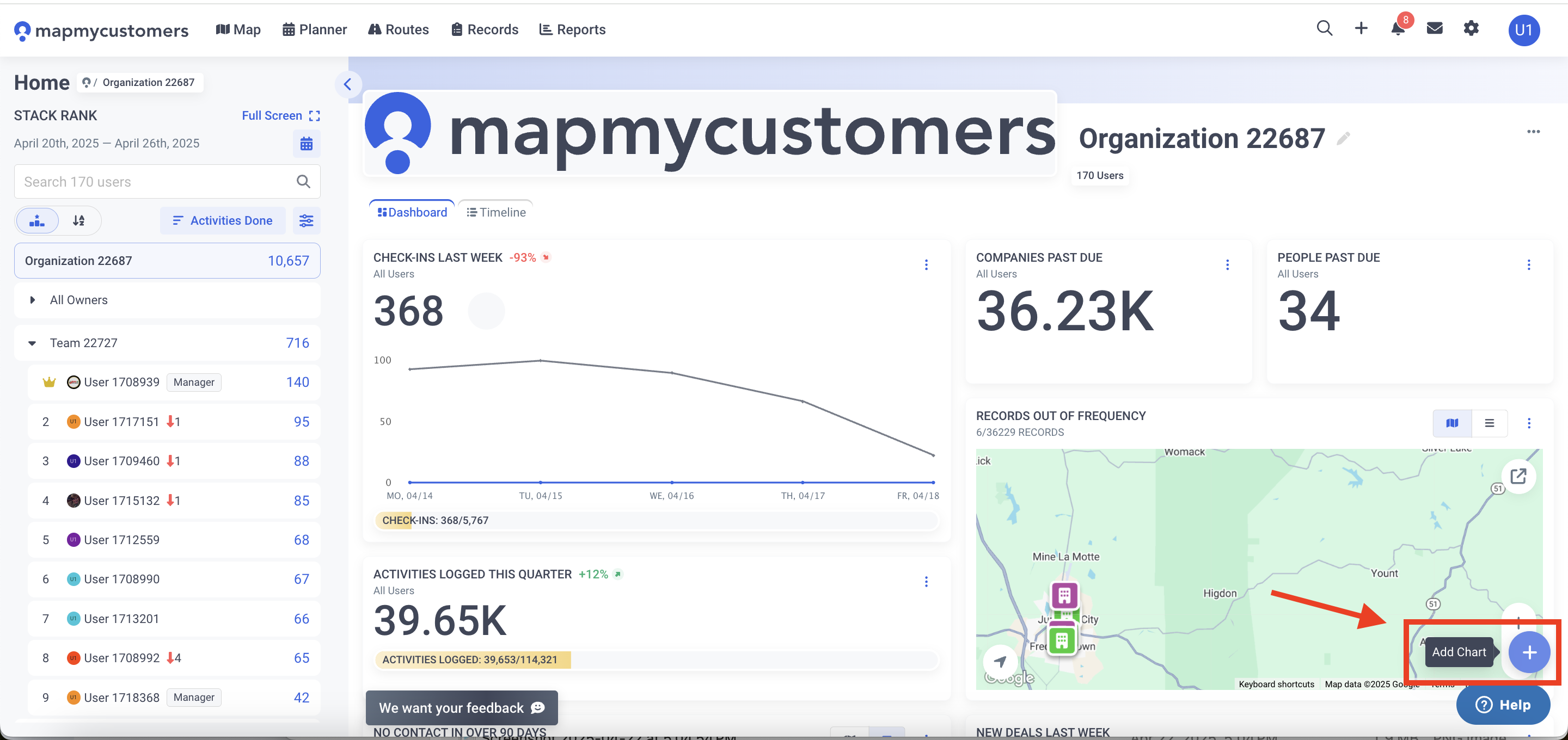The width and height of the screenshot is (1568, 740).
Task: Select User 1718368 Manager row
Action: [x=174, y=698]
